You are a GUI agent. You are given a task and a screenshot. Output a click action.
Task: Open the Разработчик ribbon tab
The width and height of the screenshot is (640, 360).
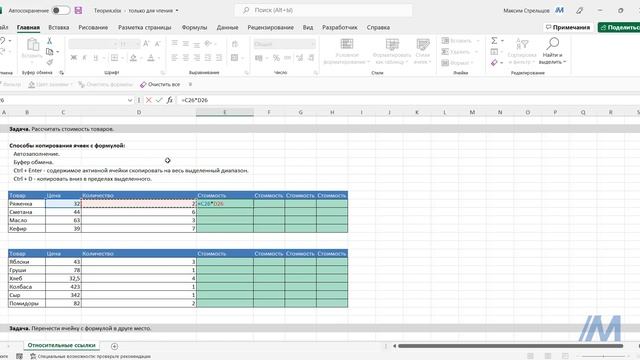tap(340, 27)
